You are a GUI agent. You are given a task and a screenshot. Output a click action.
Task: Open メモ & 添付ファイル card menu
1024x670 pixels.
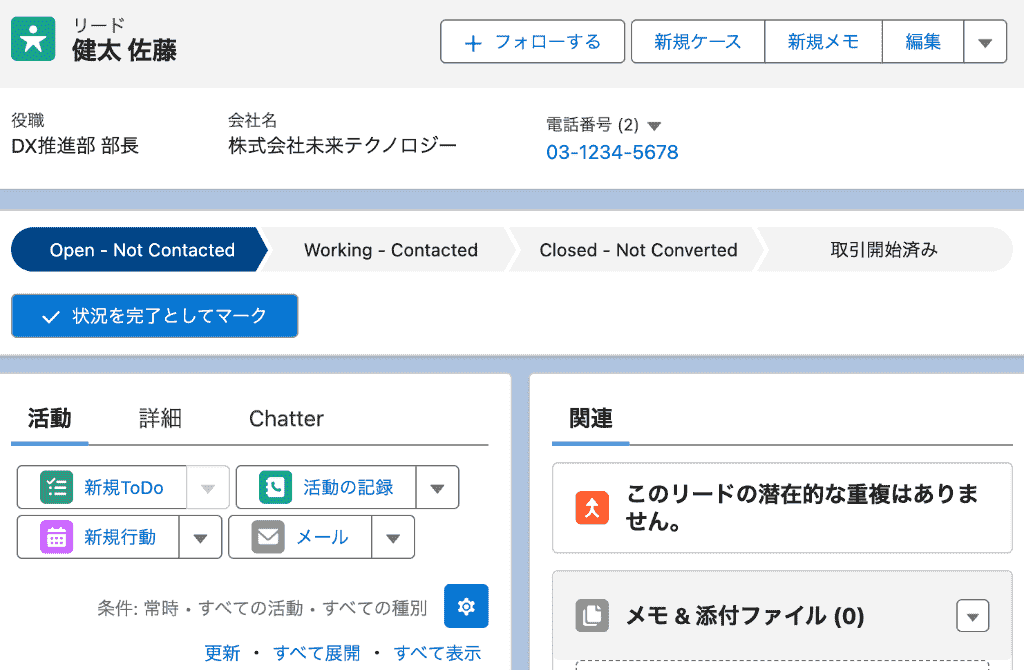(972, 616)
